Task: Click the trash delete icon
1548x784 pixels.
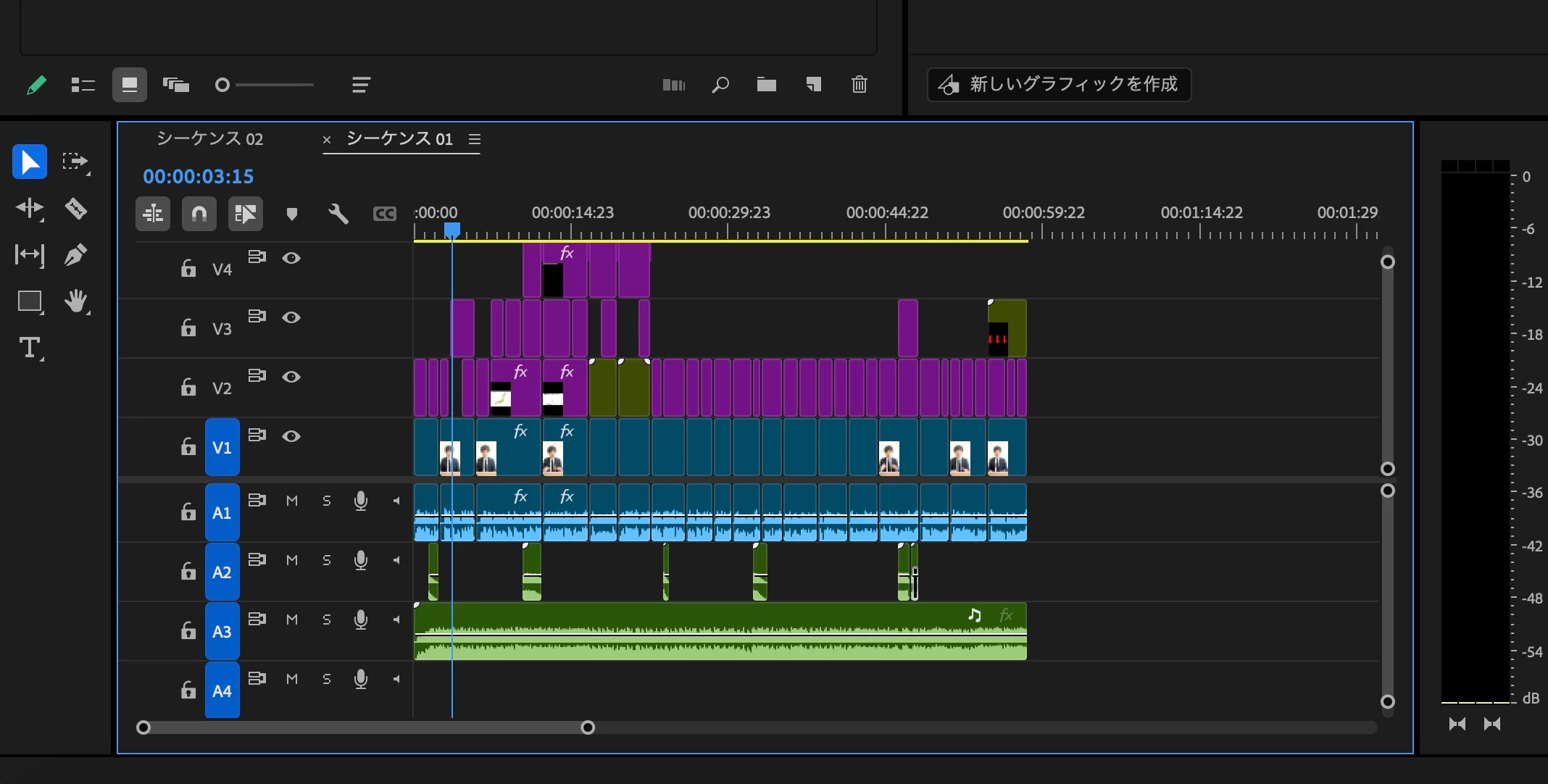Action: 859,85
